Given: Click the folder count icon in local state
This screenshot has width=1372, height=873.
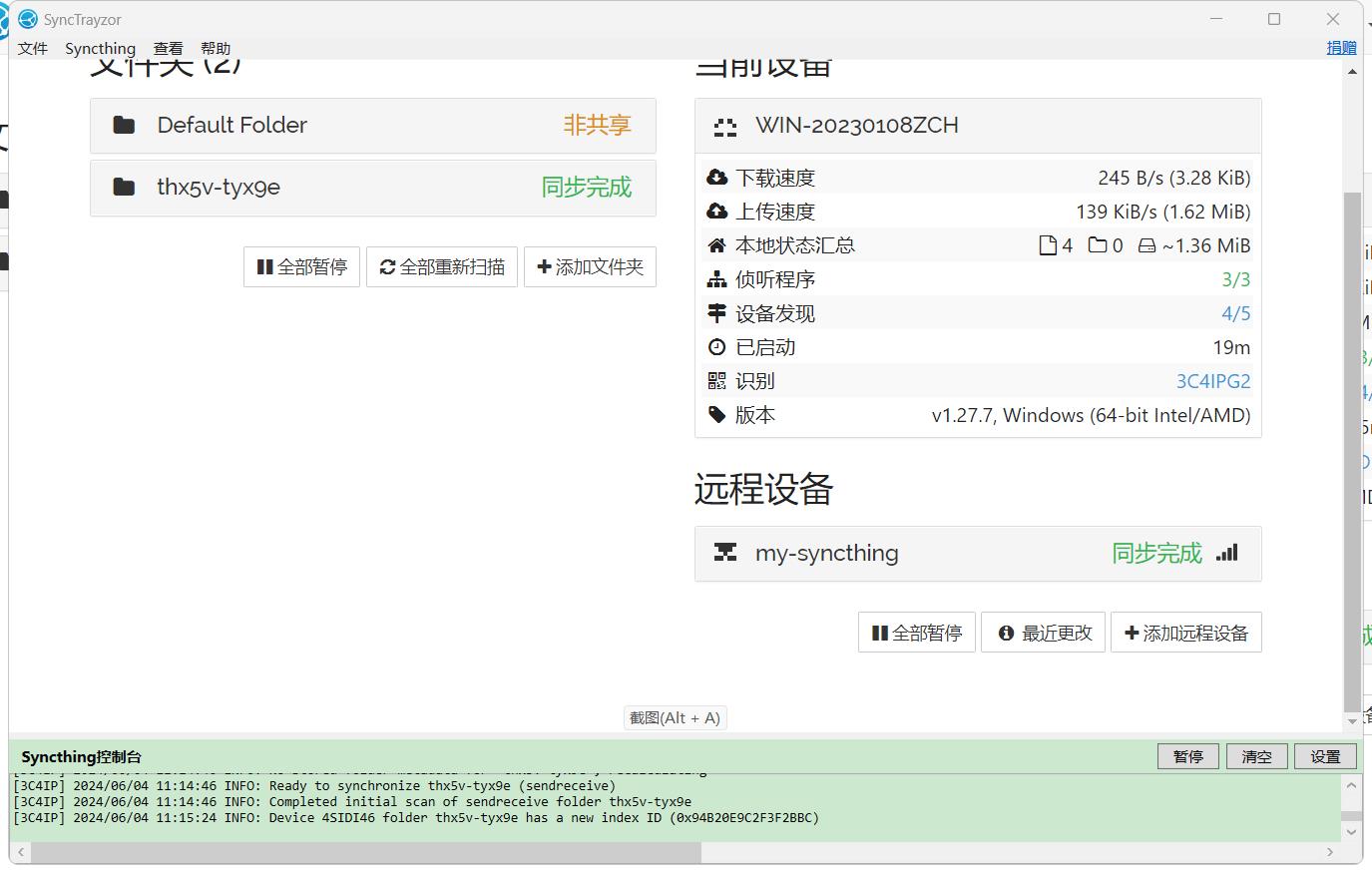Looking at the screenshot, I should tap(1098, 245).
